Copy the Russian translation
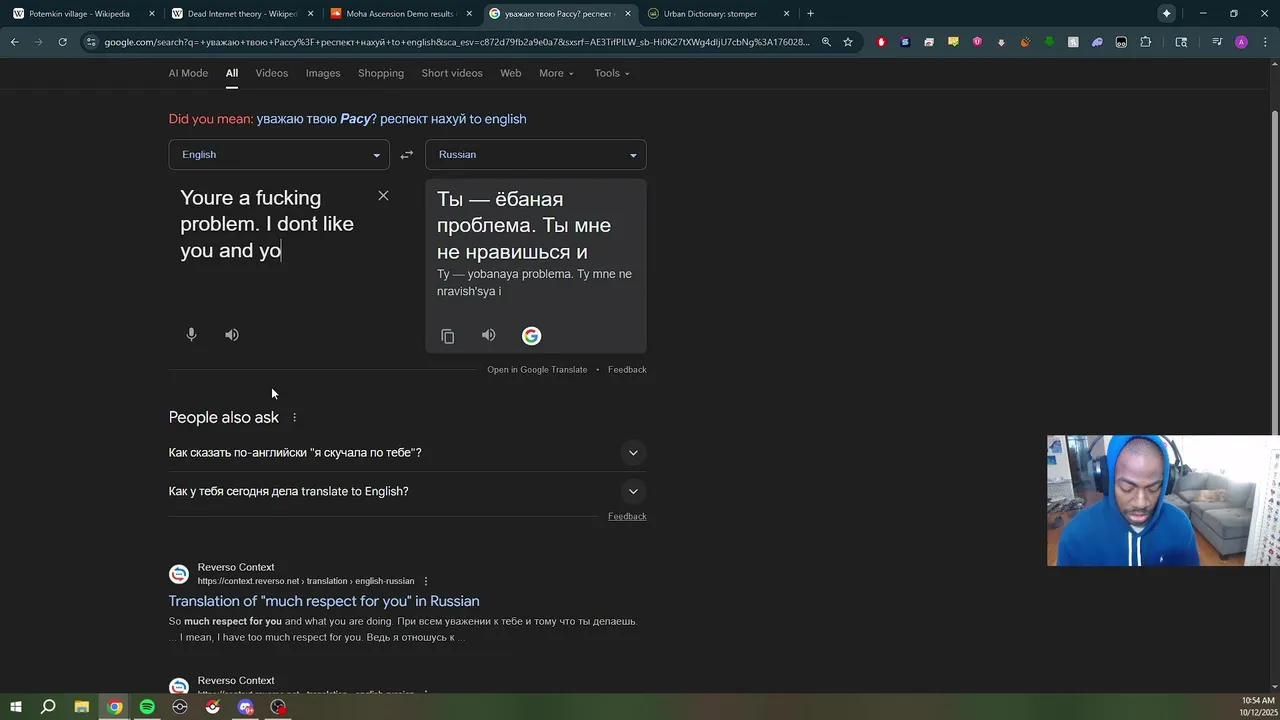Viewport: 1280px width, 720px height. coord(448,336)
